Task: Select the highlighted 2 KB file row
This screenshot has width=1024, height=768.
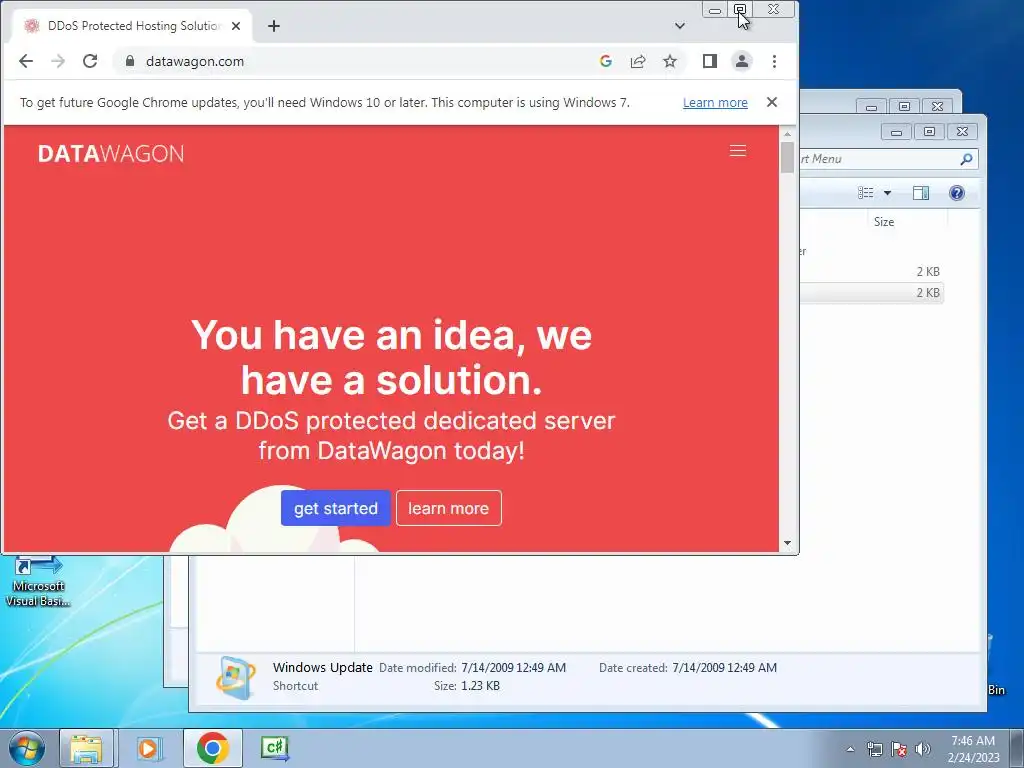Action: 871,293
